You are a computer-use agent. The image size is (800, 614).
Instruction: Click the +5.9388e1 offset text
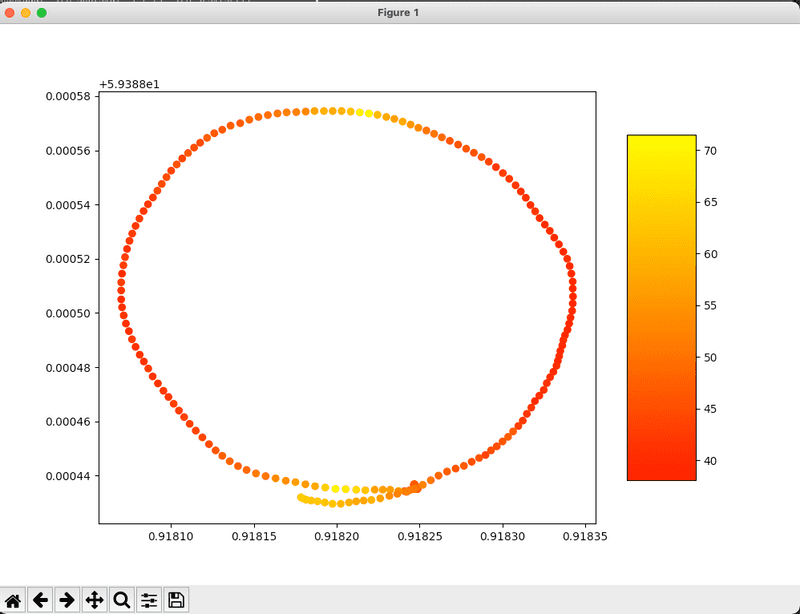(131, 83)
